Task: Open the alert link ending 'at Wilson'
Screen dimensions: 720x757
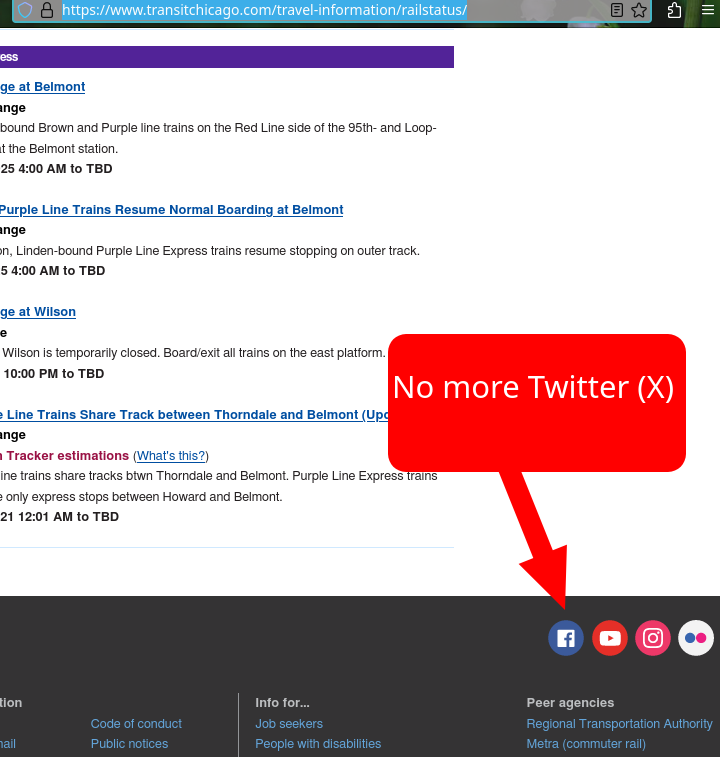Action: pos(38,312)
